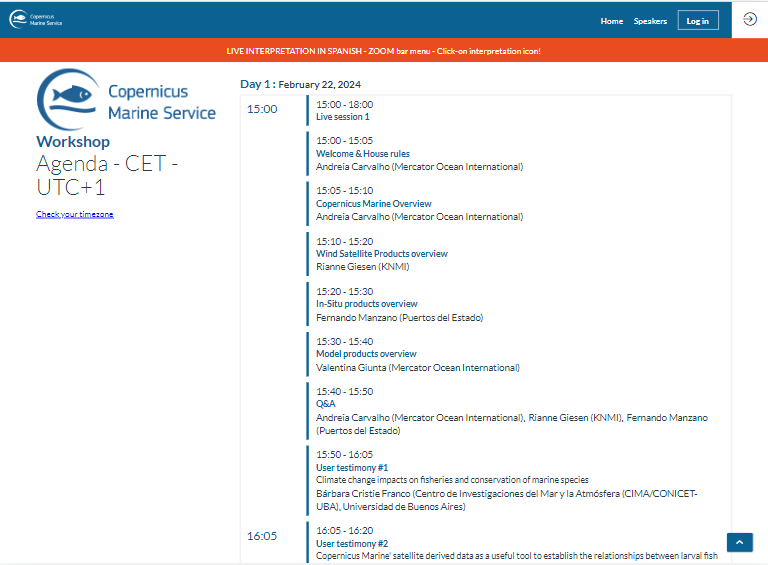This screenshot has height=565, width=768.
Task: Click speaker Andreia Carvalho under Welcome & House rules
Action: [x=419, y=167]
